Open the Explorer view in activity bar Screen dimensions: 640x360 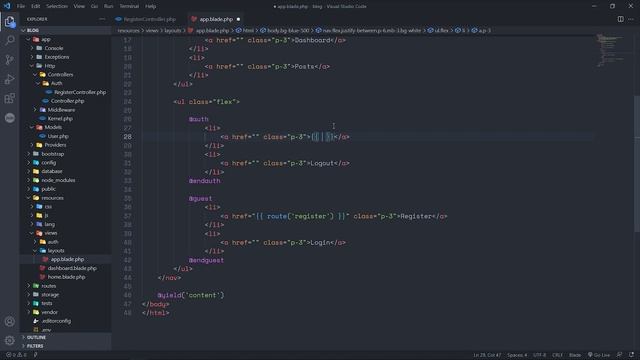(x=10, y=21)
